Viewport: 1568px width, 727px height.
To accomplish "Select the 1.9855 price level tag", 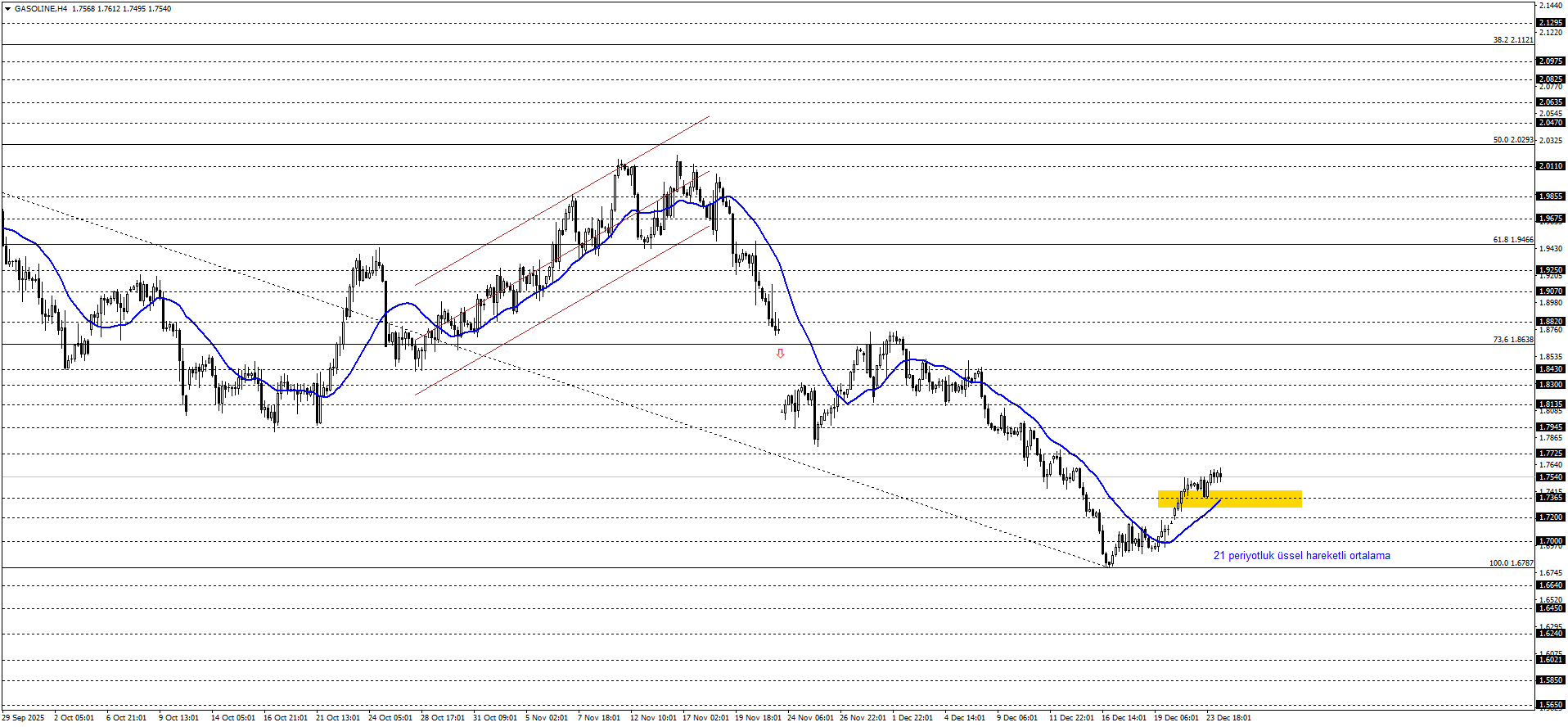I will [1550, 196].
